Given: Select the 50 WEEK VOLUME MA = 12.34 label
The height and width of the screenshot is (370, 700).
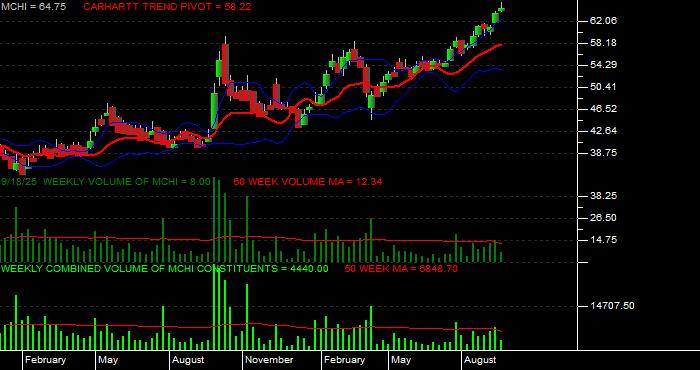Looking at the screenshot, I should (x=308, y=182).
